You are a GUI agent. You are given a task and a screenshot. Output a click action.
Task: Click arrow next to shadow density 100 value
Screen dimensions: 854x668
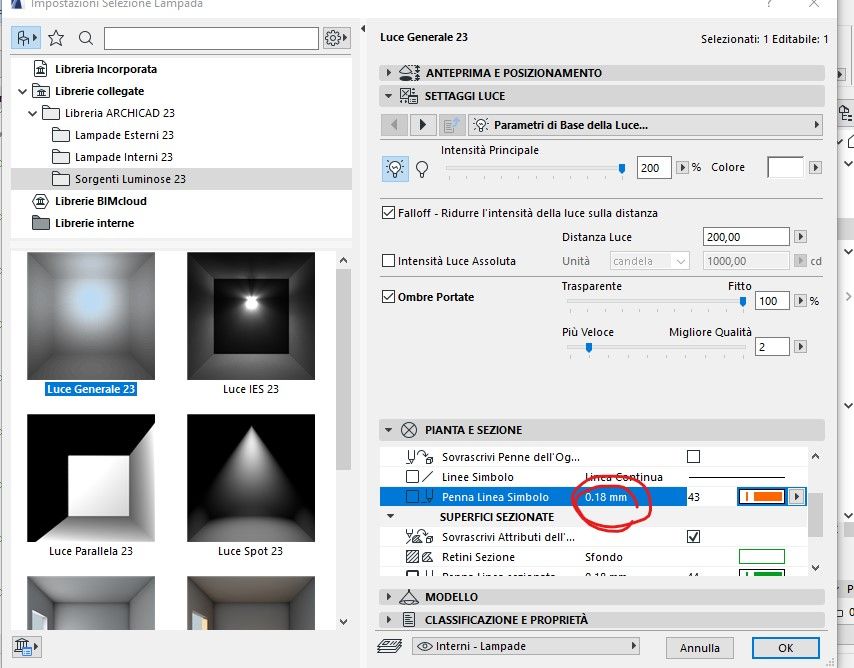(x=800, y=300)
